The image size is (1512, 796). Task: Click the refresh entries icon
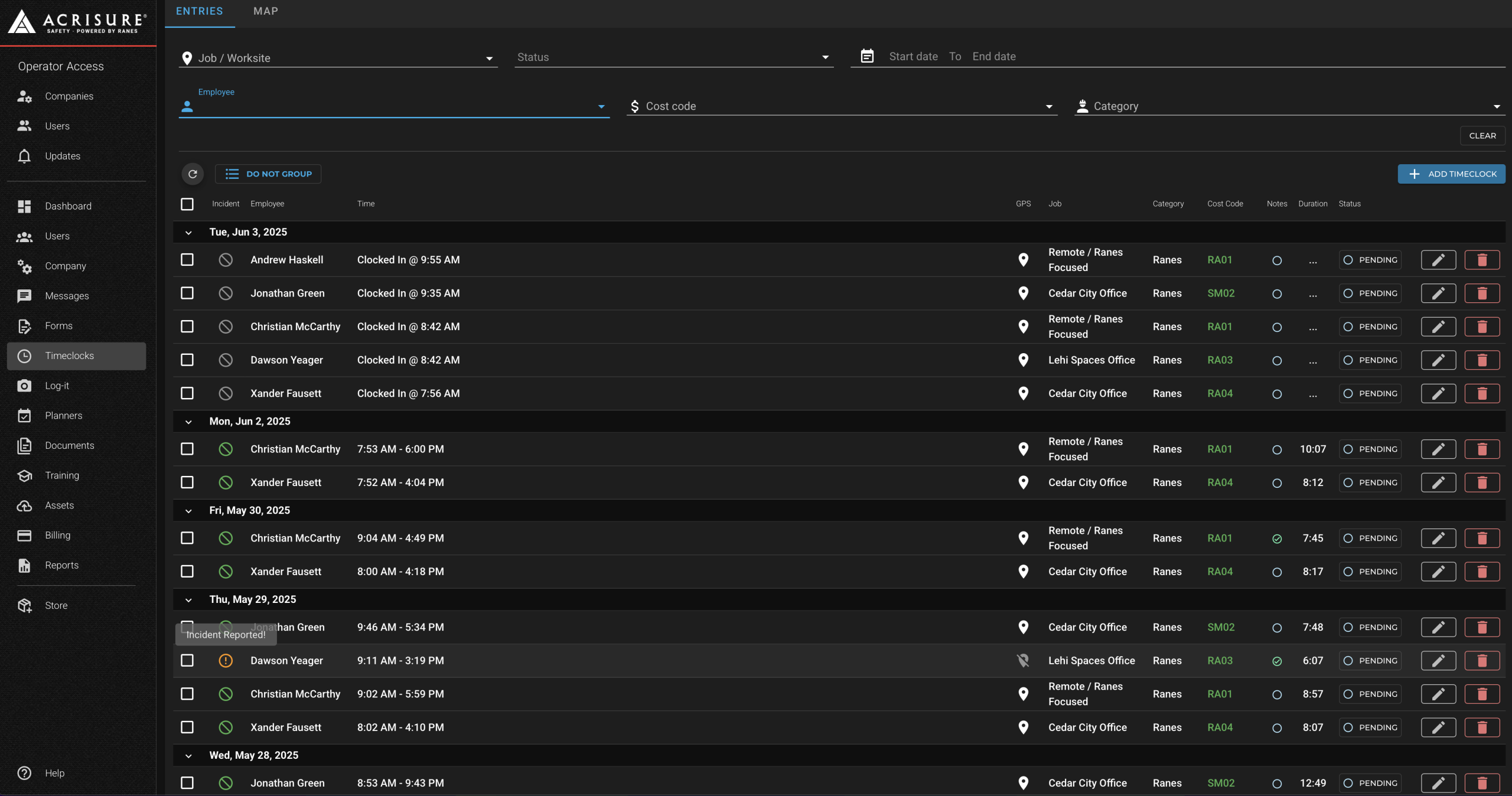193,174
